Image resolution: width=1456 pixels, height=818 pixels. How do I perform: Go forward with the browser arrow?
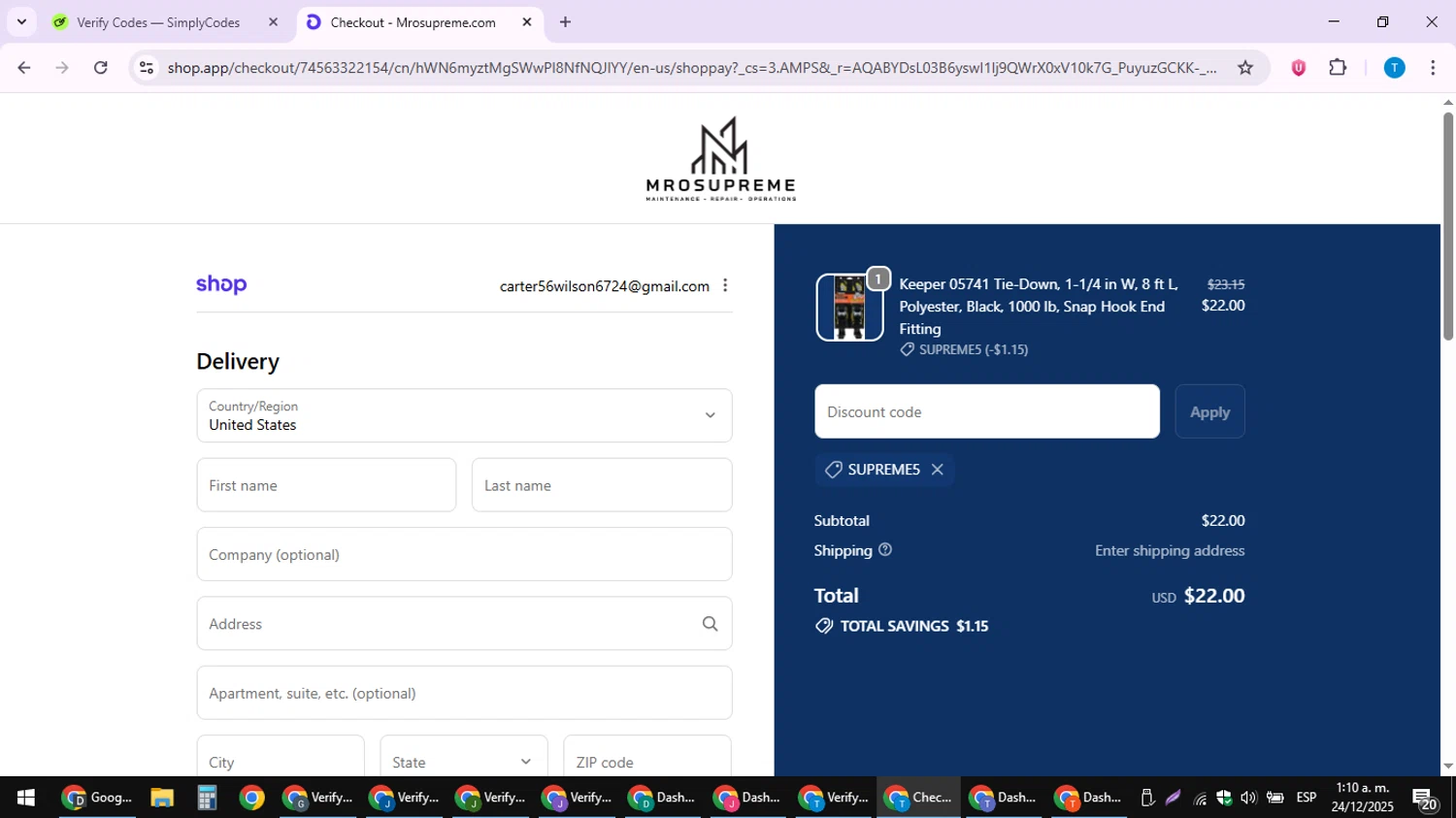click(x=62, y=68)
